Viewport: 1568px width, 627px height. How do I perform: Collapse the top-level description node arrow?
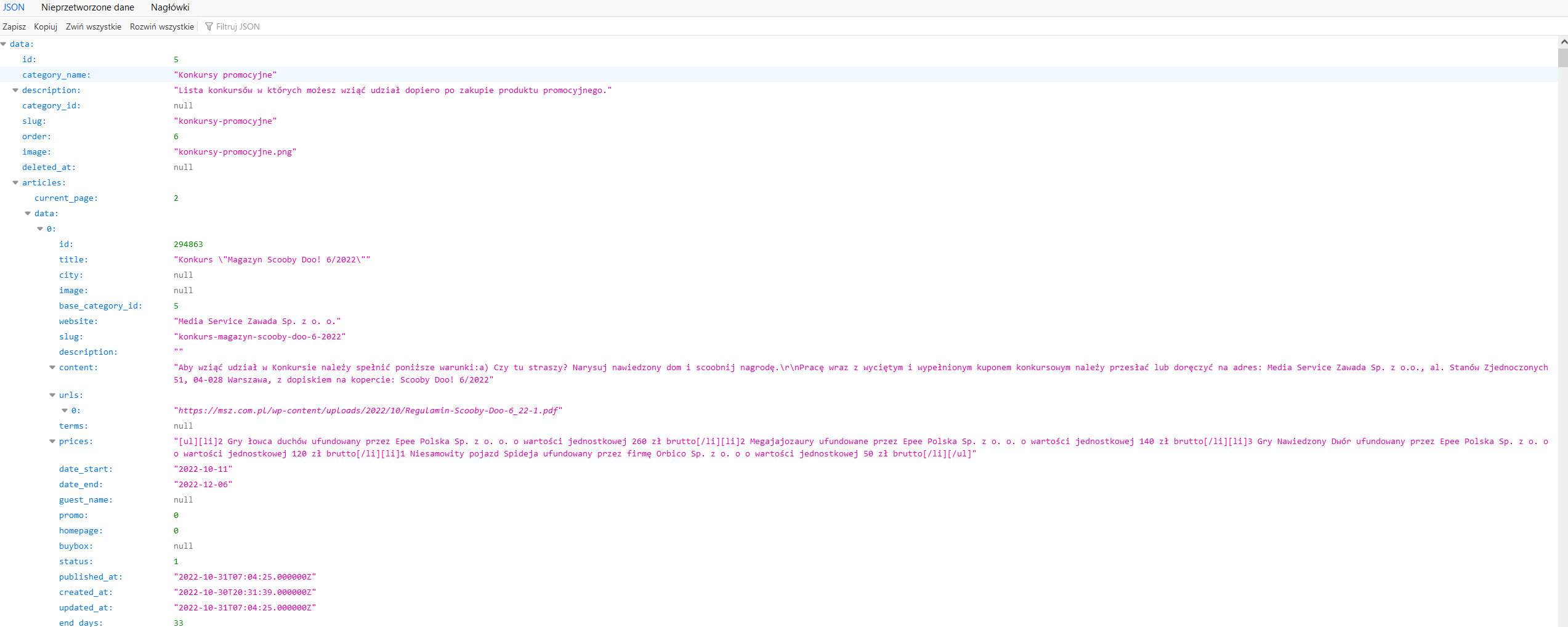[x=16, y=91]
